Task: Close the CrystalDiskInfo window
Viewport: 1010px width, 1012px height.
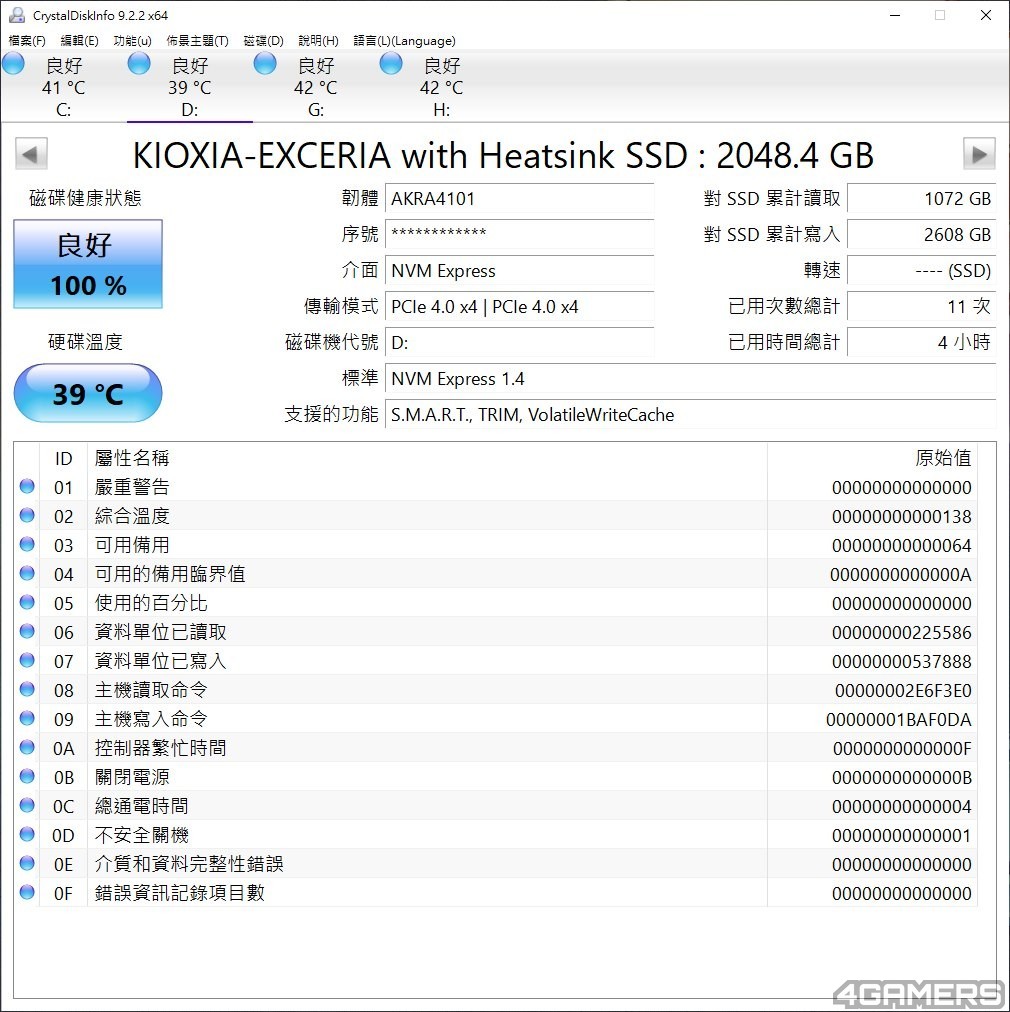Action: tap(985, 15)
